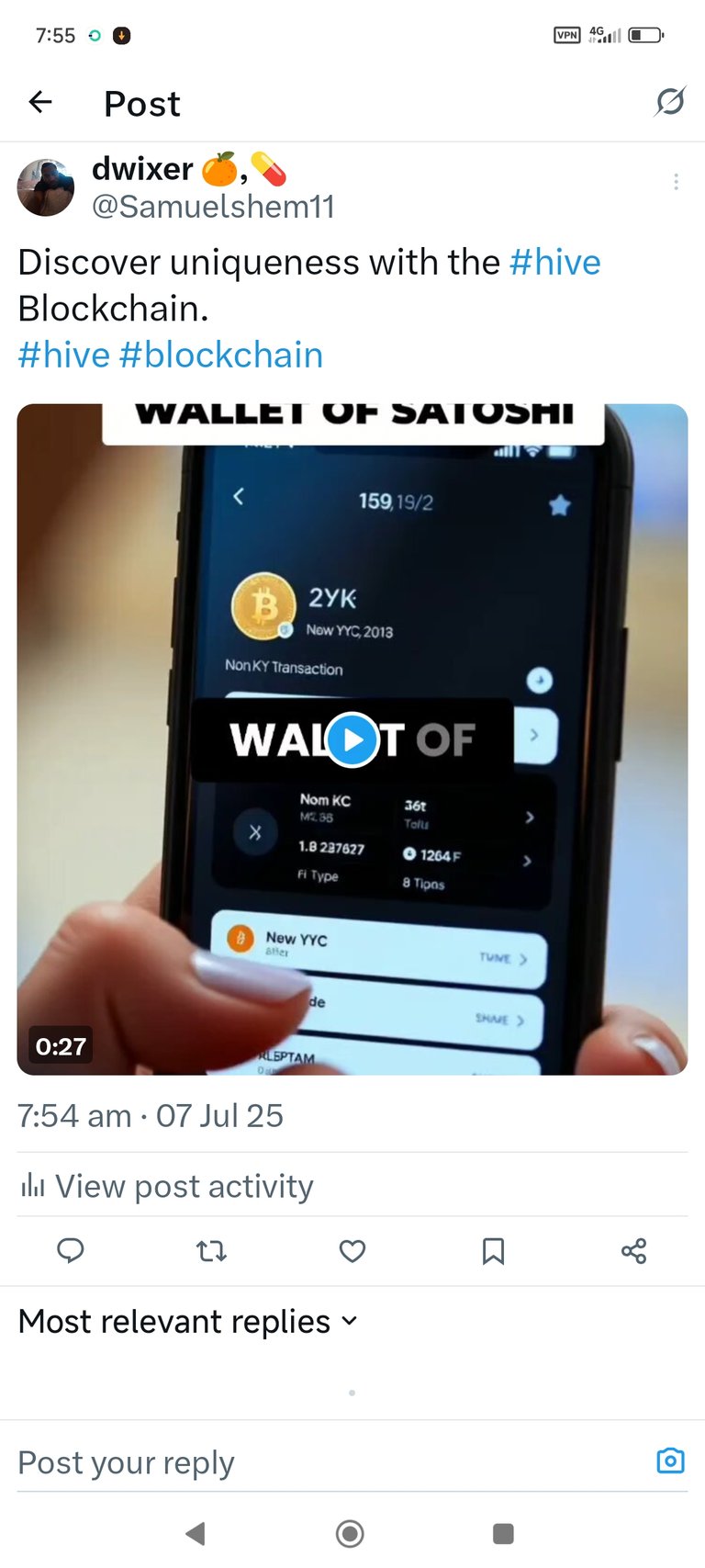Tap the back arrow next to Post
This screenshot has height=1568, width=705.
point(40,102)
